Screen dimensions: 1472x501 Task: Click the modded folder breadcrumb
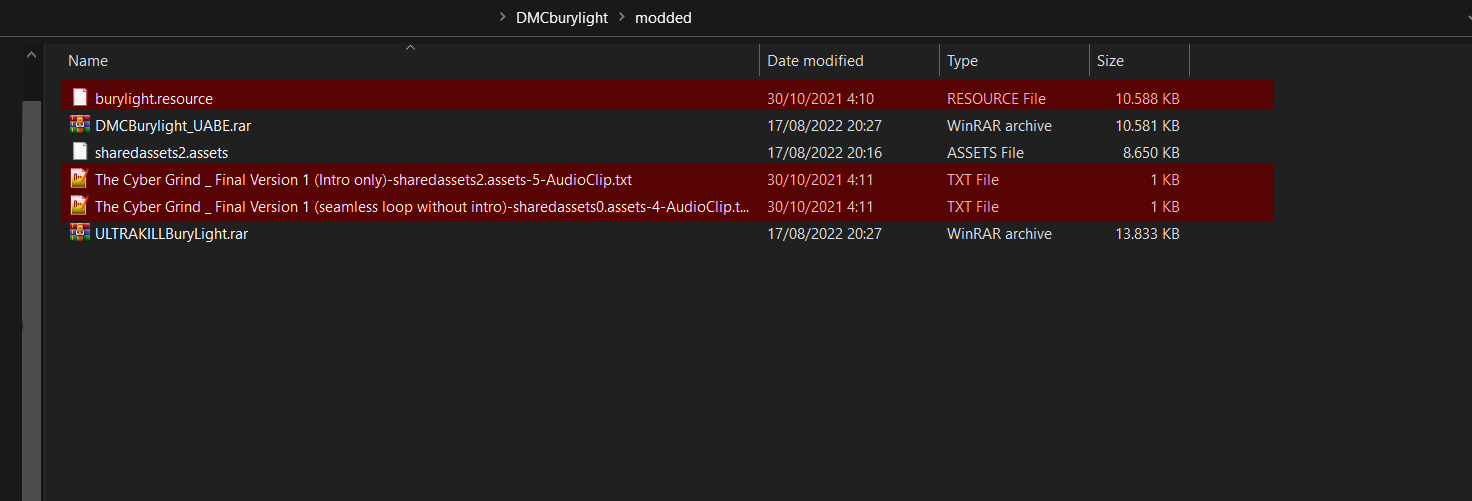663,17
